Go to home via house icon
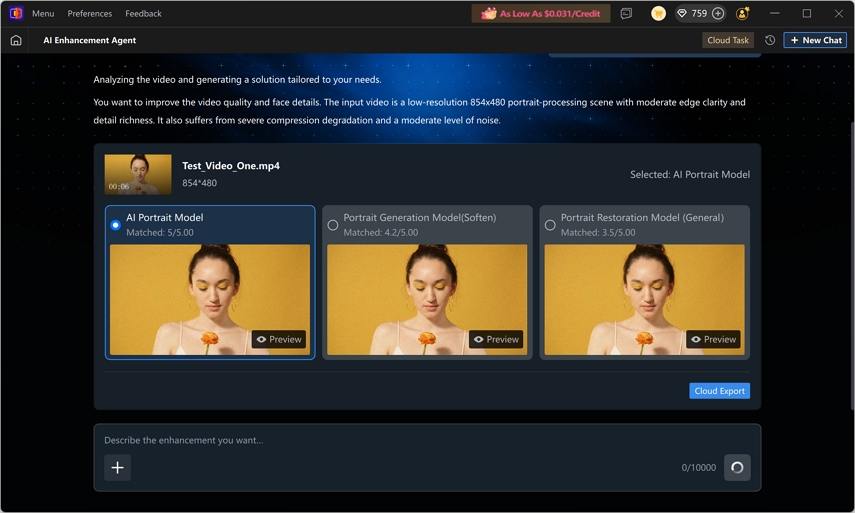 pyautogui.click(x=16, y=40)
